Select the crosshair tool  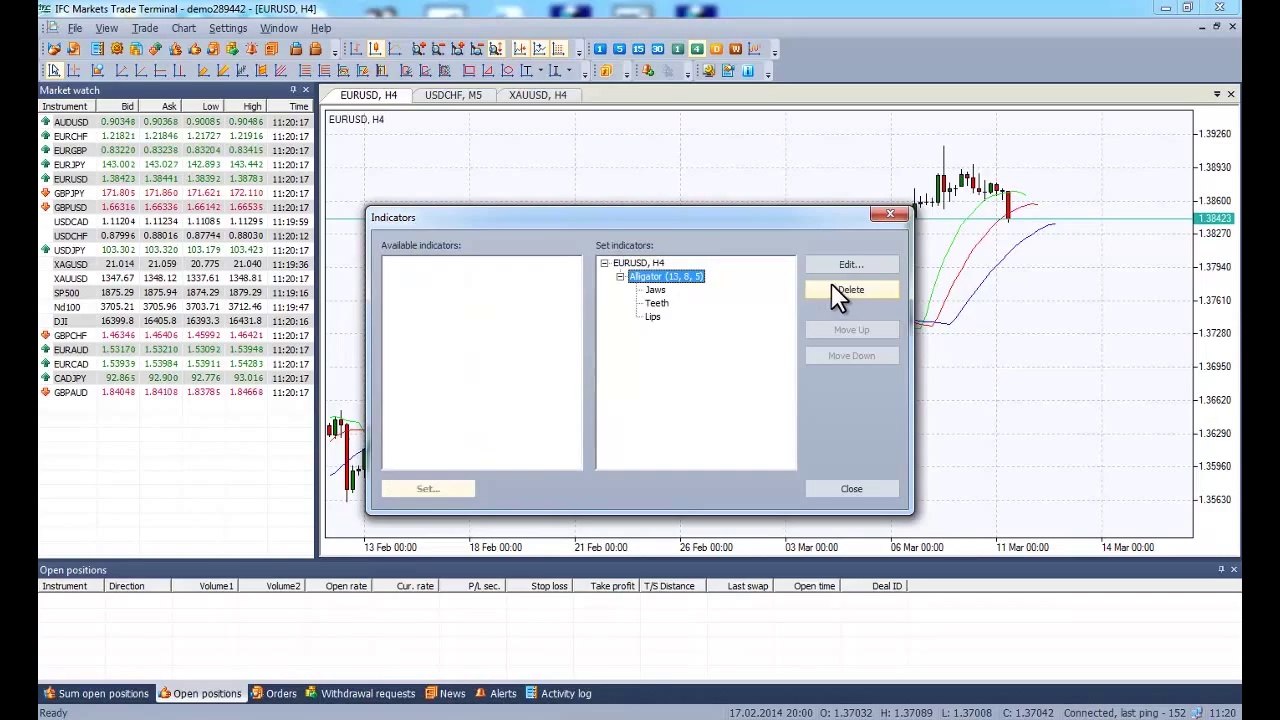pyautogui.click(x=73, y=70)
